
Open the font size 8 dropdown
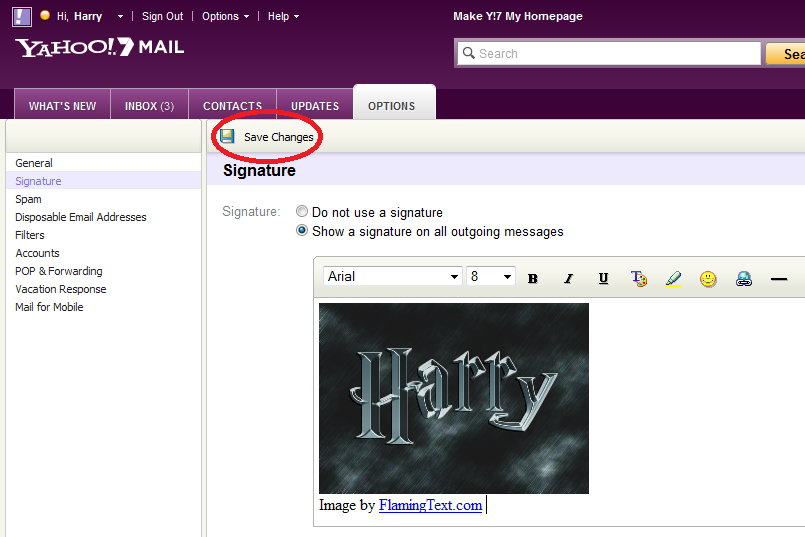tap(491, 277)
